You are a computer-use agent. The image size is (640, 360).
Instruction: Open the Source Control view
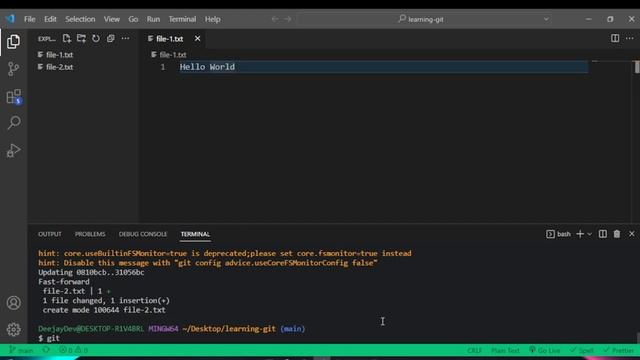[x=13, y=69]
